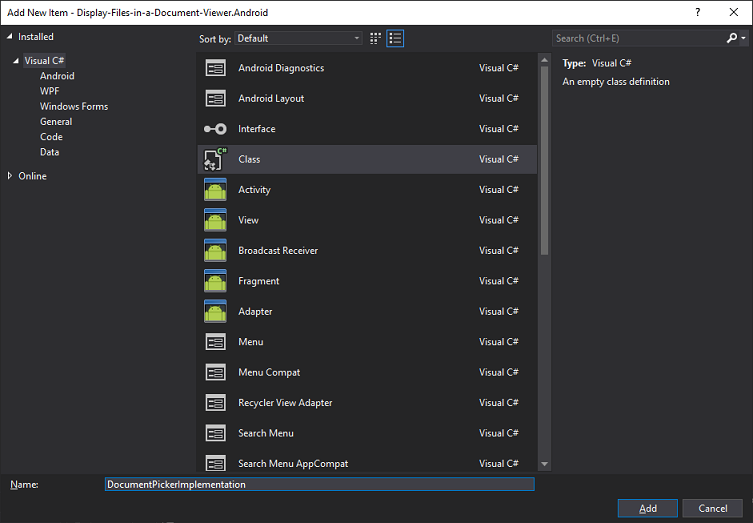Select the Broadcast Receiver item text
Screen dimensions: 753x523
pyautogui.click(x=278, y=251)
